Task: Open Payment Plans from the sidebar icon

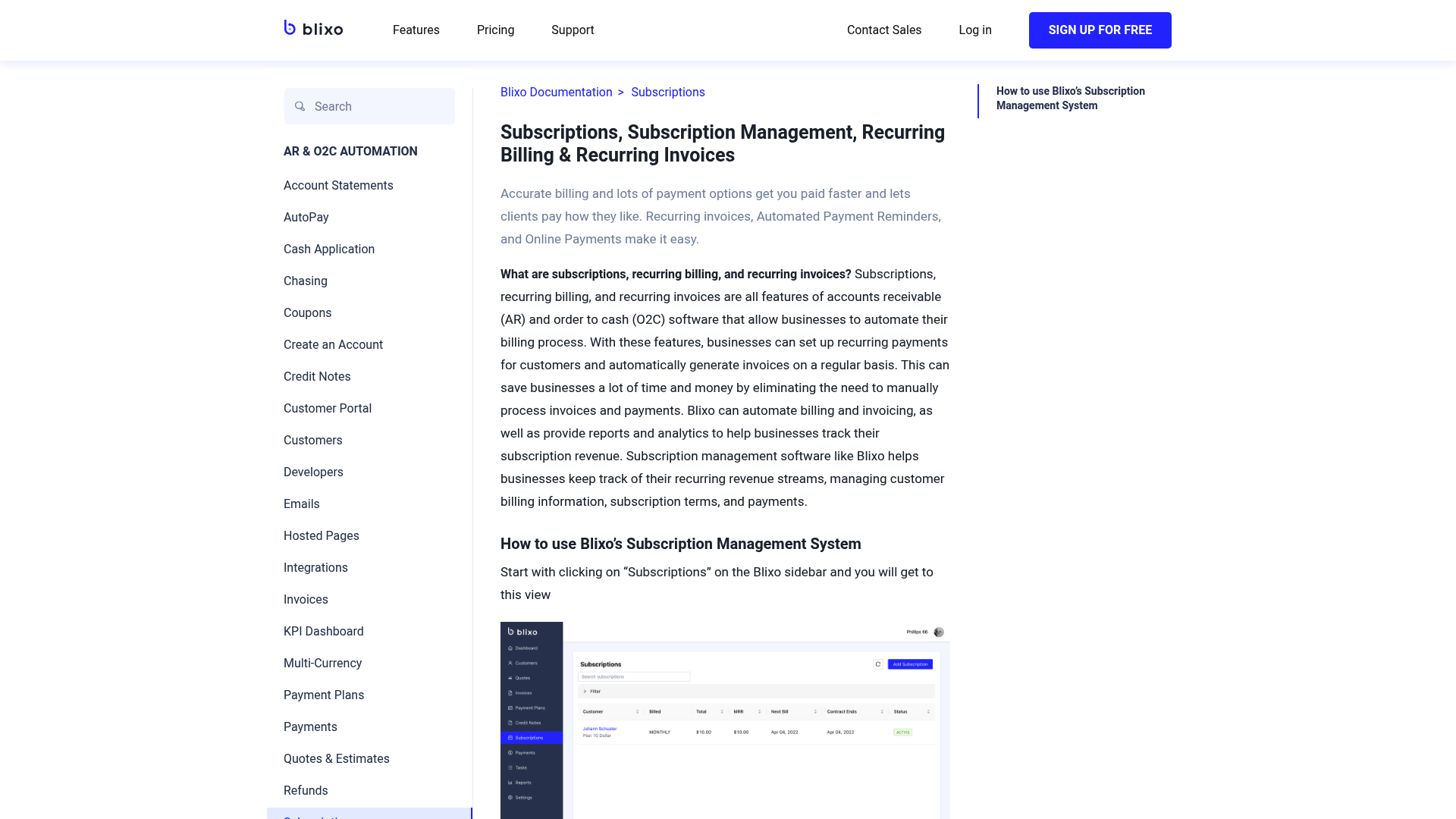Action: click(510, 708)
